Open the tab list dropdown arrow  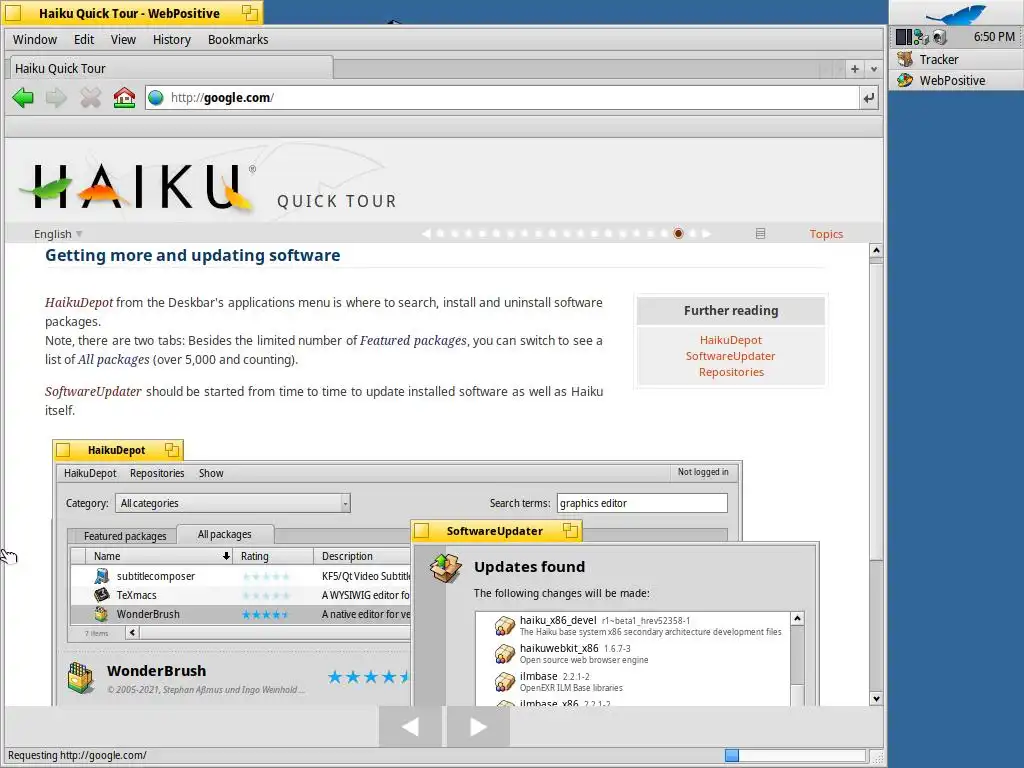click(x=874, y=69)
